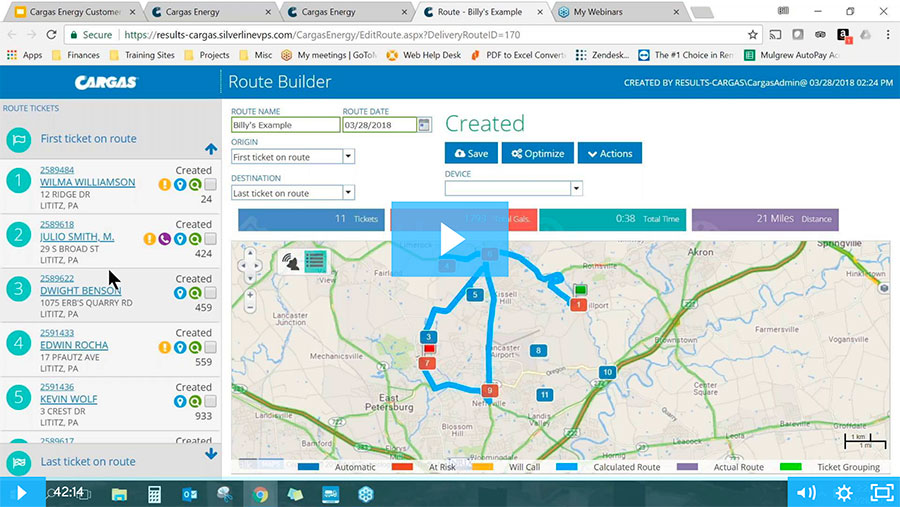Play the video with center play button

450,239
